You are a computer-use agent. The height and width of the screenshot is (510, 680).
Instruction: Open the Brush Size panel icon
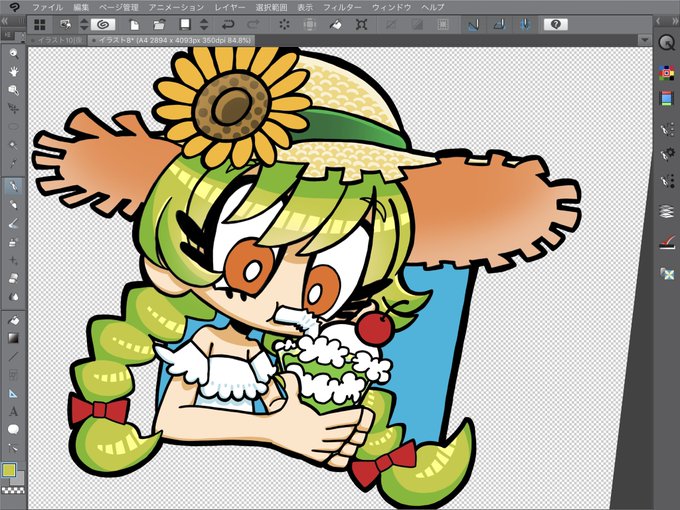tap(667, 182)
